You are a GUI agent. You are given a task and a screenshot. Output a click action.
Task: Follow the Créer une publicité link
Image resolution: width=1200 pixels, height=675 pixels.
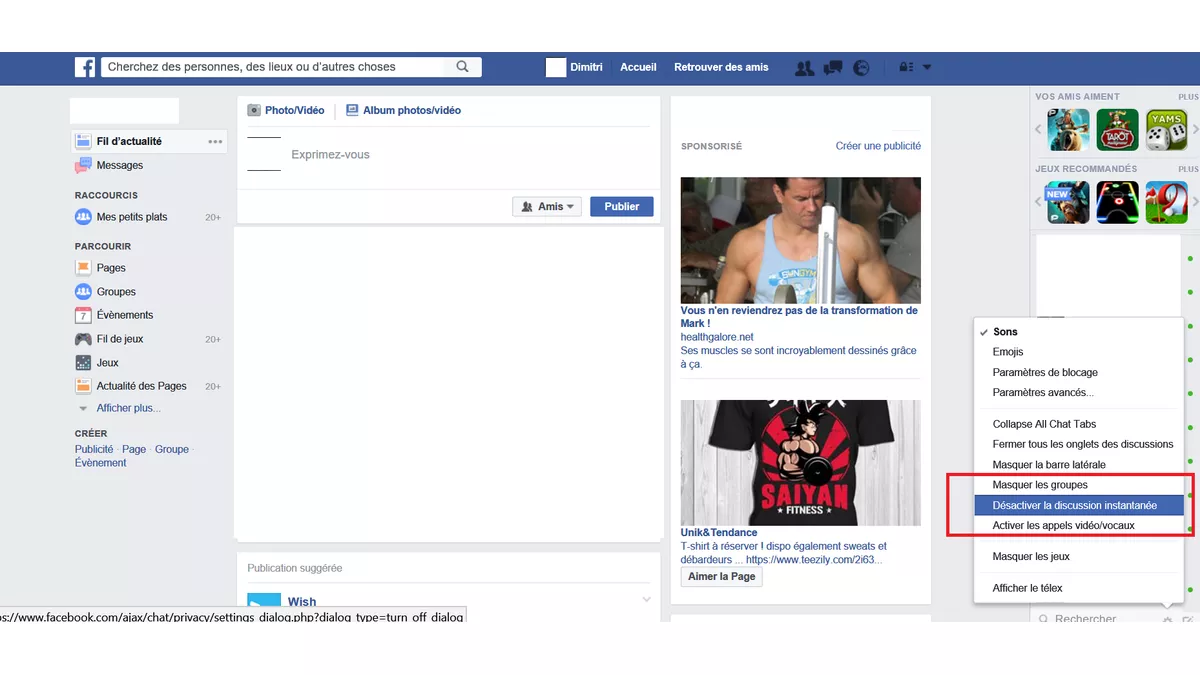click(x=878, y=146)
